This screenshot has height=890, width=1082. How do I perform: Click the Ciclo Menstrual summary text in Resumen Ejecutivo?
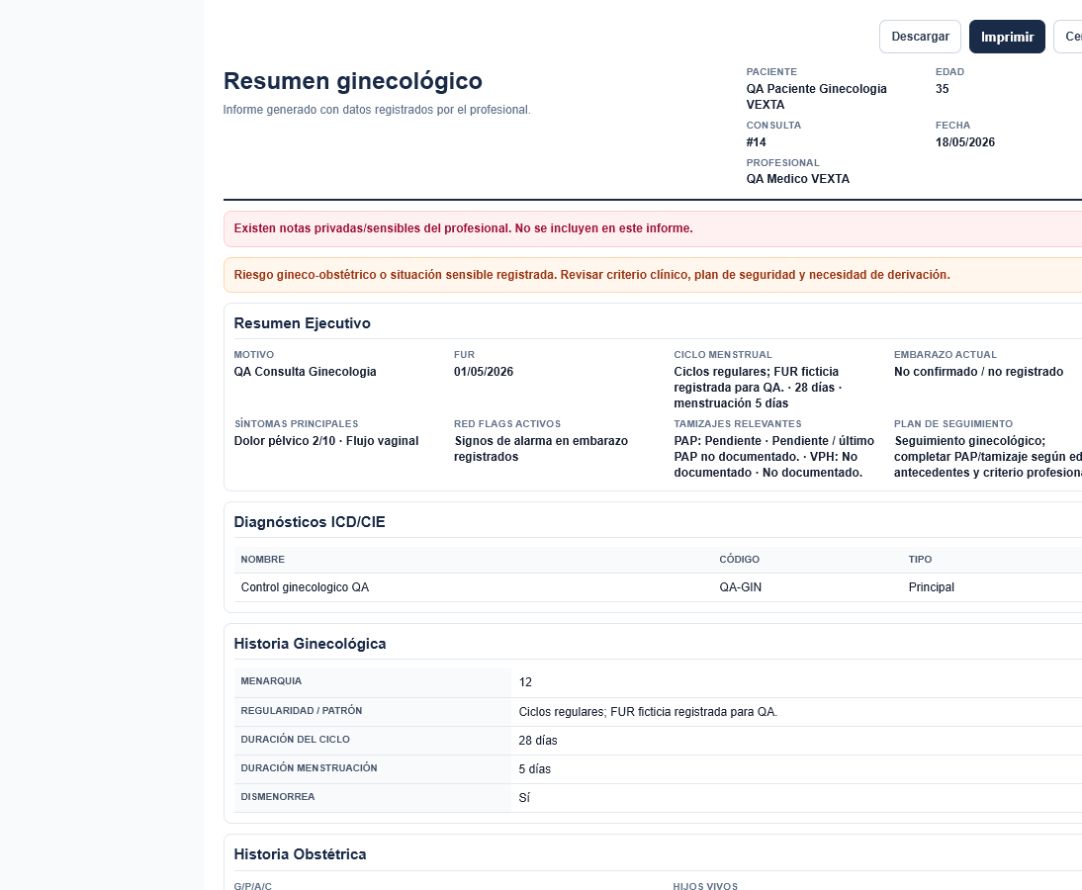pos(758,388)
